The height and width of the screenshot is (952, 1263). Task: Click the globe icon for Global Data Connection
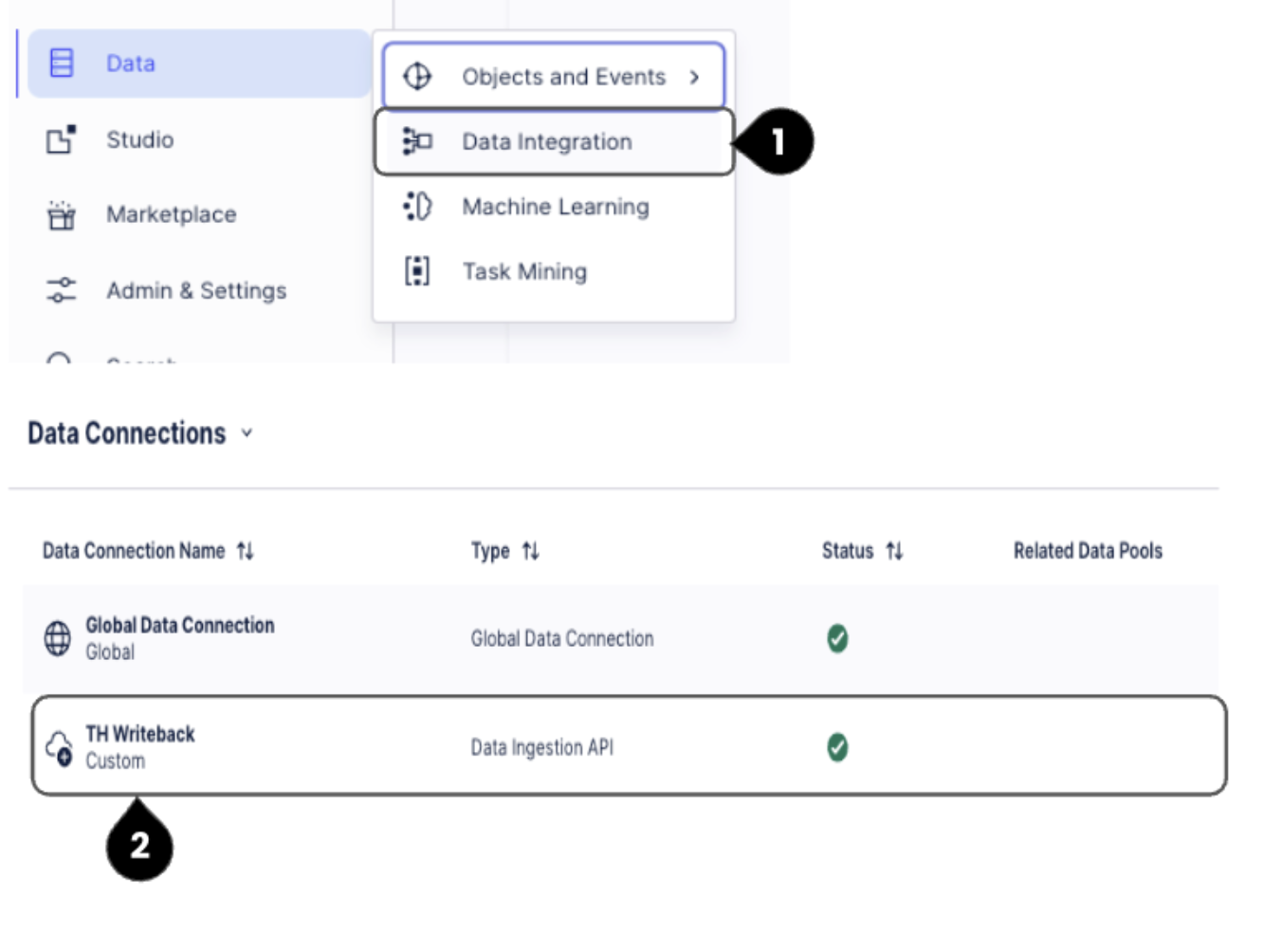pos(58,638)
